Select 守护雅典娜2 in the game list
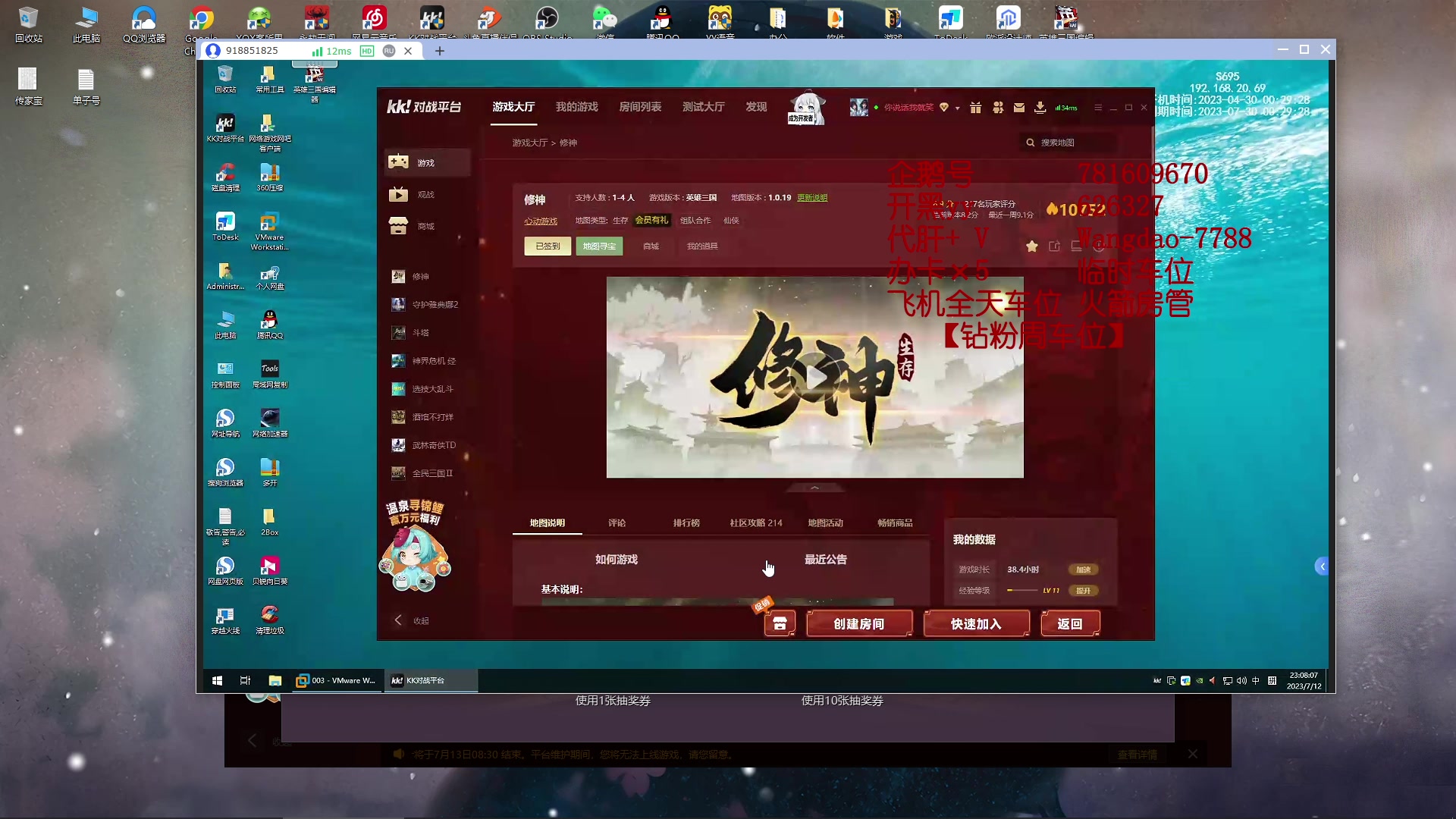Viewport: 1456px width, 819px height. 426,304
